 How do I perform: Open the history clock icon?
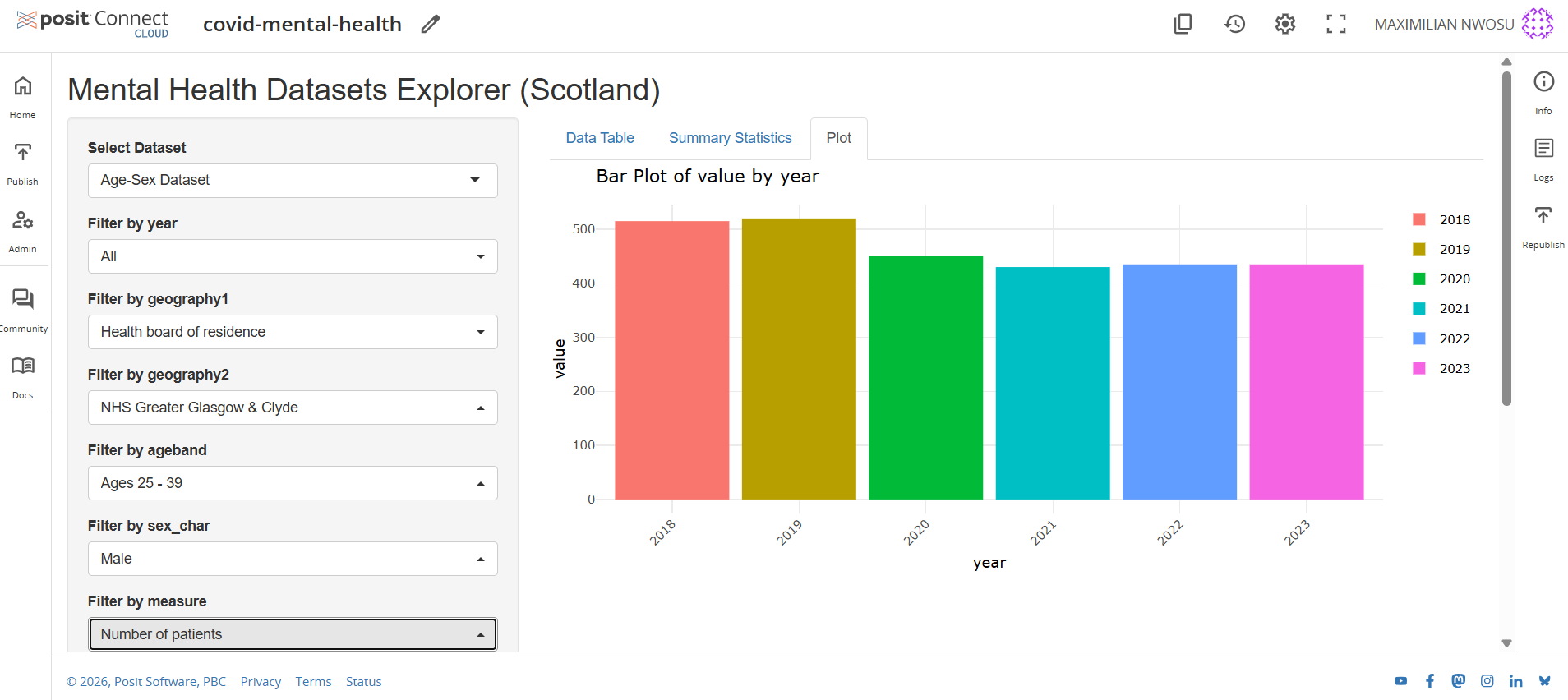(1234, 25)
